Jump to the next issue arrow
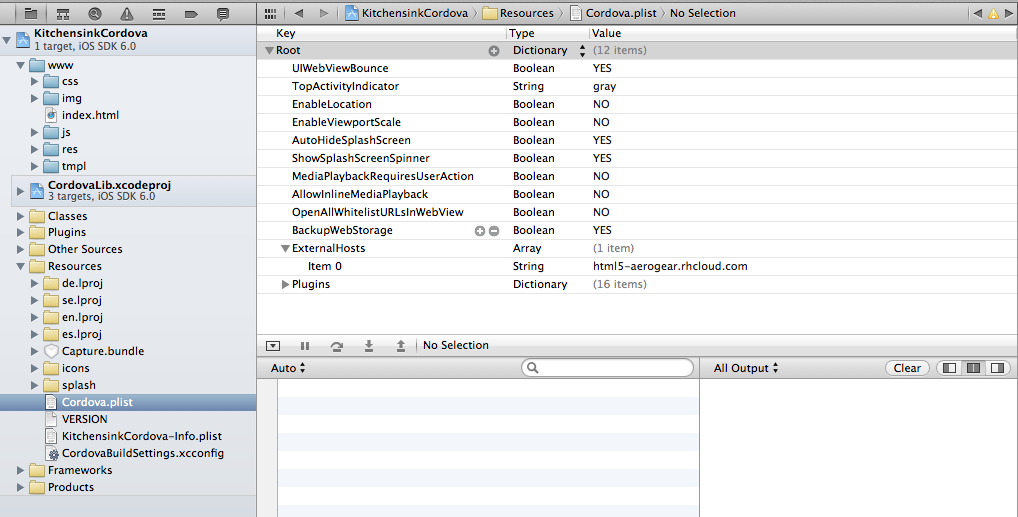This screenshot has height=517, width=1018. point(1009,13)
